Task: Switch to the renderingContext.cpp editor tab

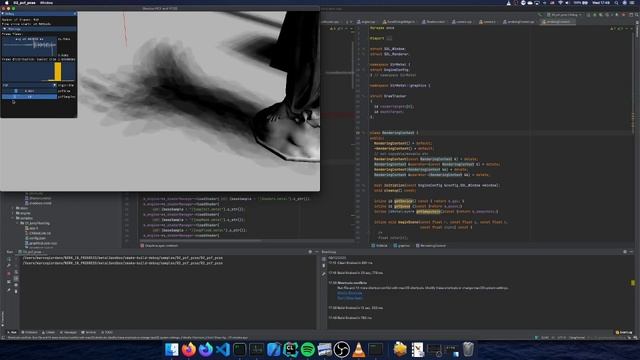Action: tap(518, 22)
